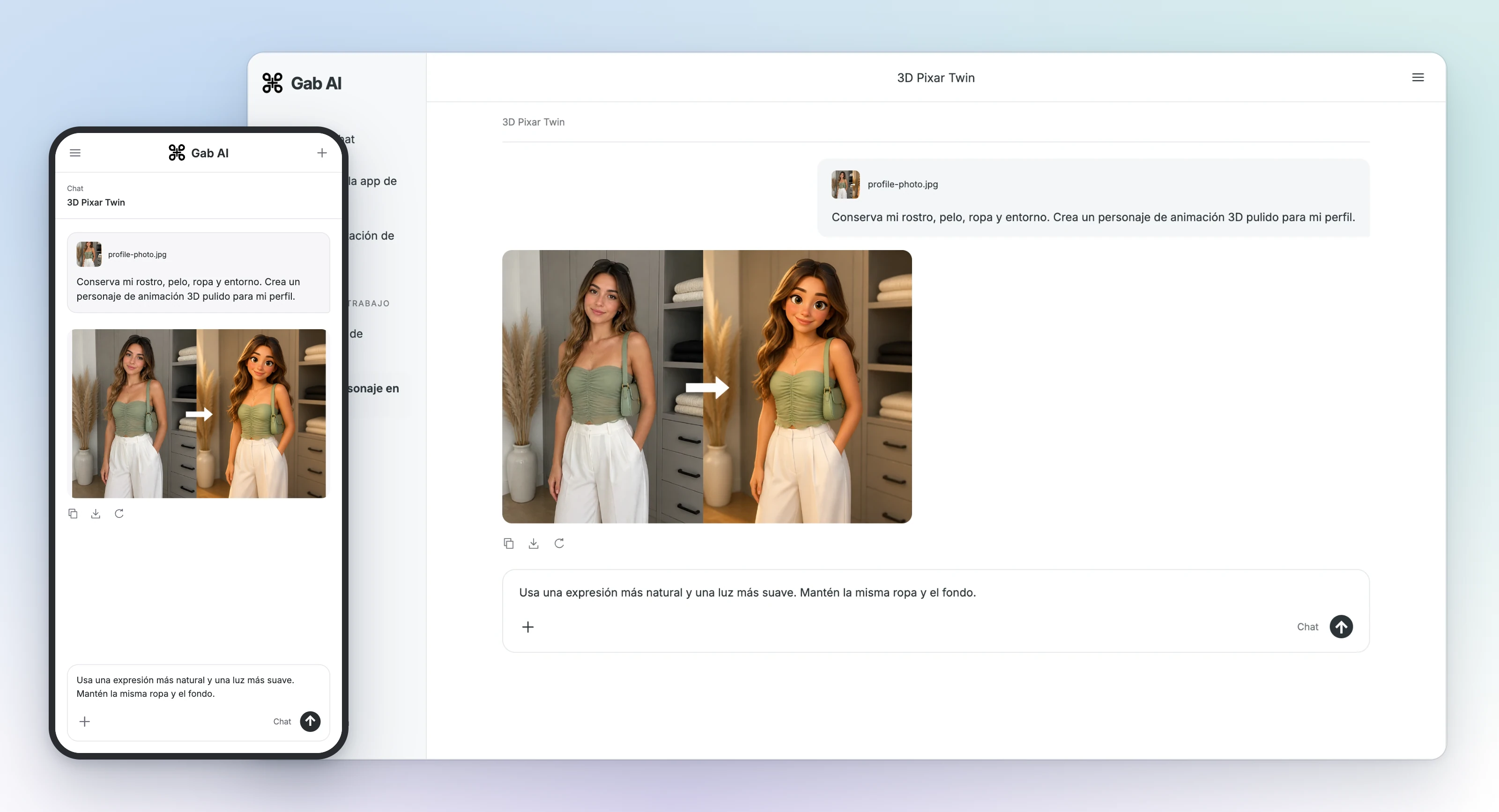Click into the desktop message input text

click(x=747, y=592)
